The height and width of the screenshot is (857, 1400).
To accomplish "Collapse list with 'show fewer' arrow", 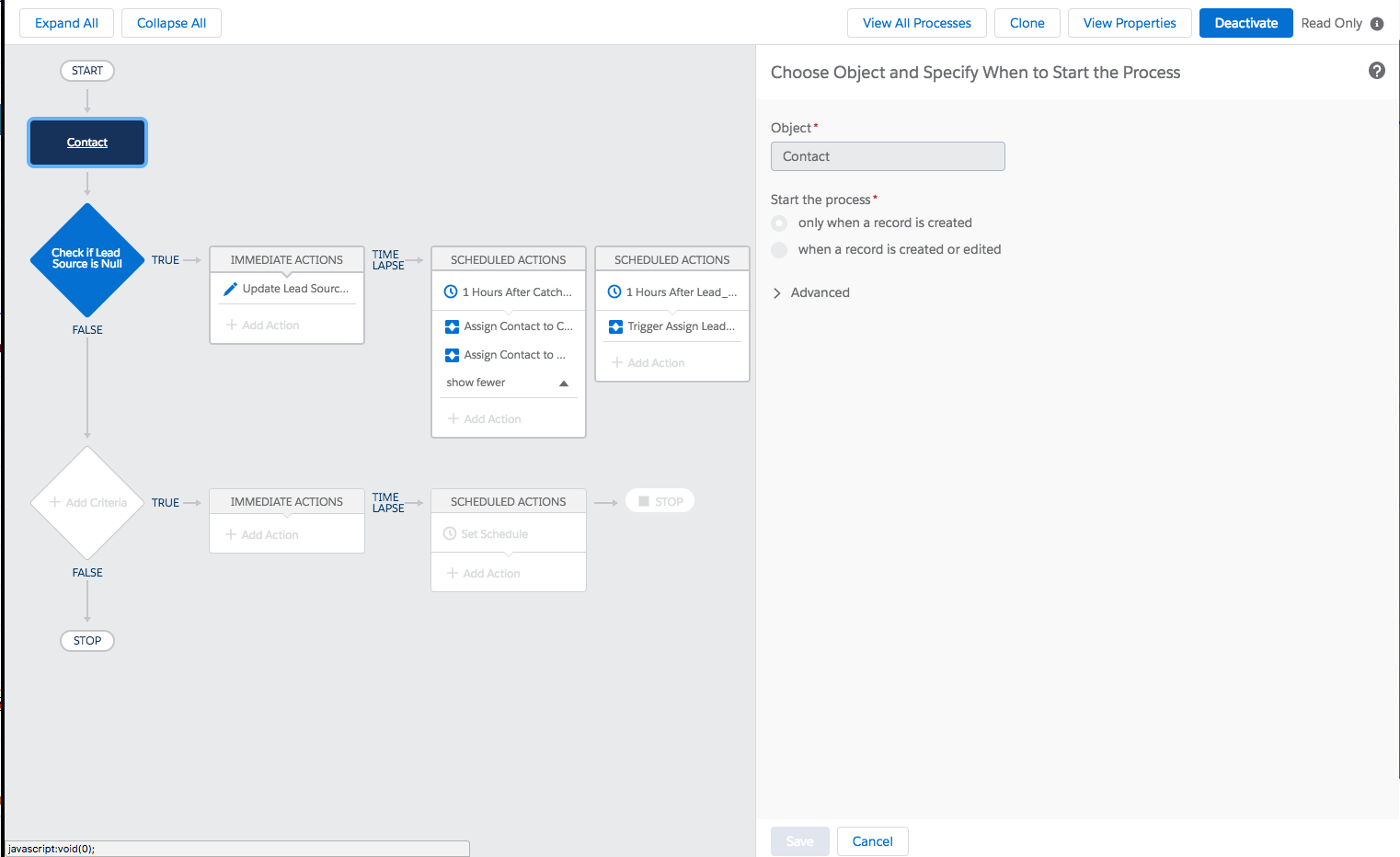I will point(564,383).
